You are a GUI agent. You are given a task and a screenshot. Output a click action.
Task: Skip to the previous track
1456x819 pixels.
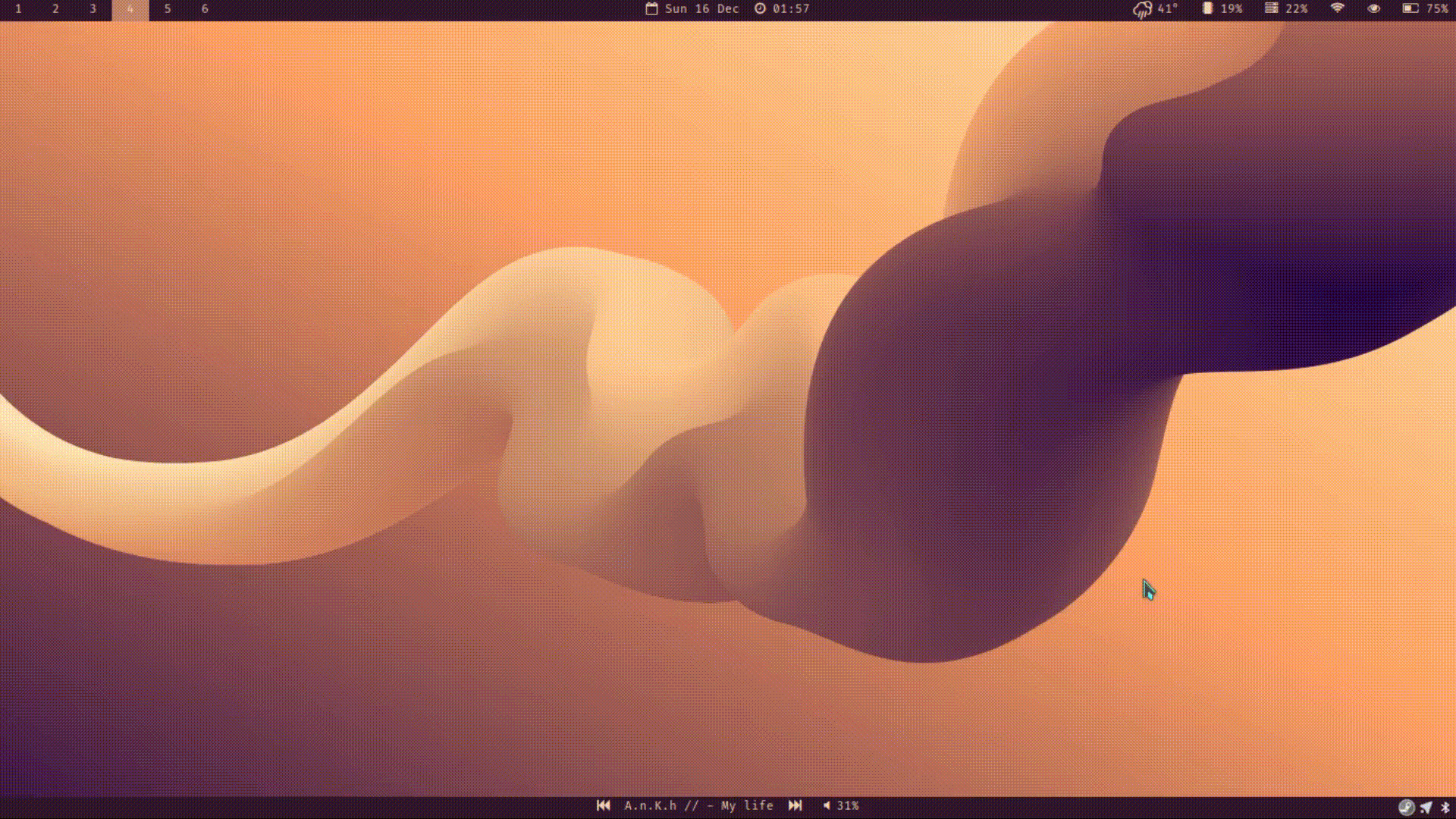pos(603,805)
